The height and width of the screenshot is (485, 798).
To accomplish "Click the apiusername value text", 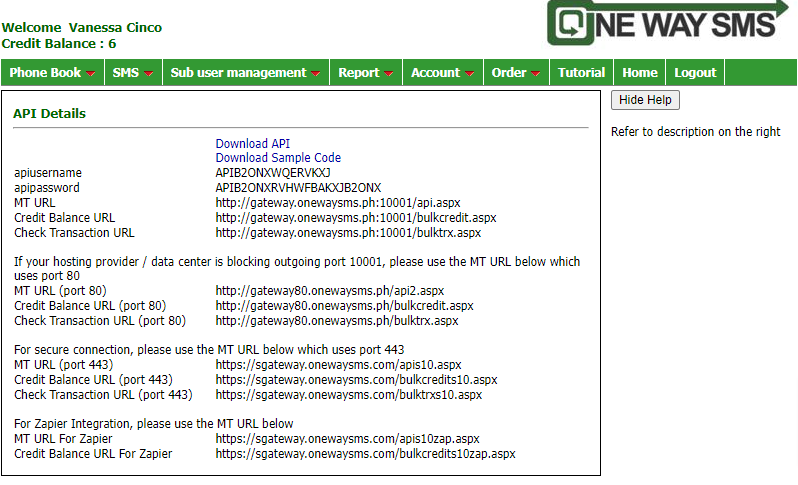I will (272, 173).
